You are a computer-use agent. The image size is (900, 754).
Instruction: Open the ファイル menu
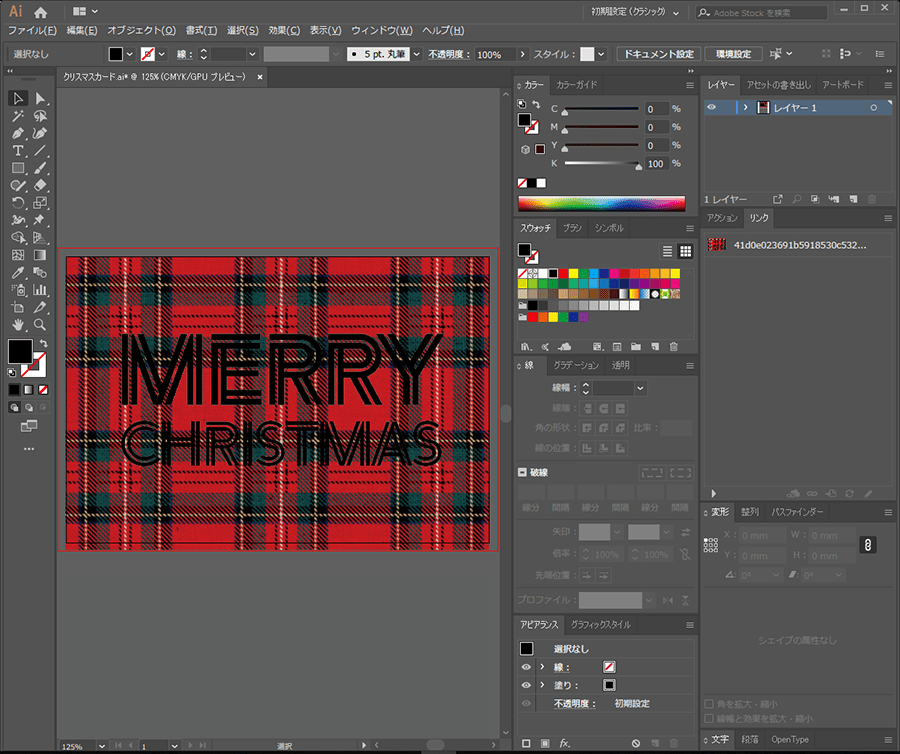tap(32, 30)
